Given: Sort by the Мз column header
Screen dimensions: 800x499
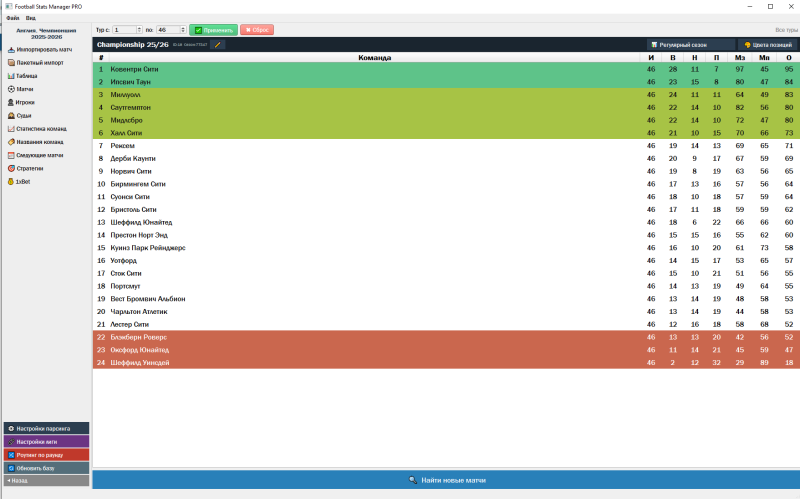Looking at the screenshot, I should coord(740,58).
